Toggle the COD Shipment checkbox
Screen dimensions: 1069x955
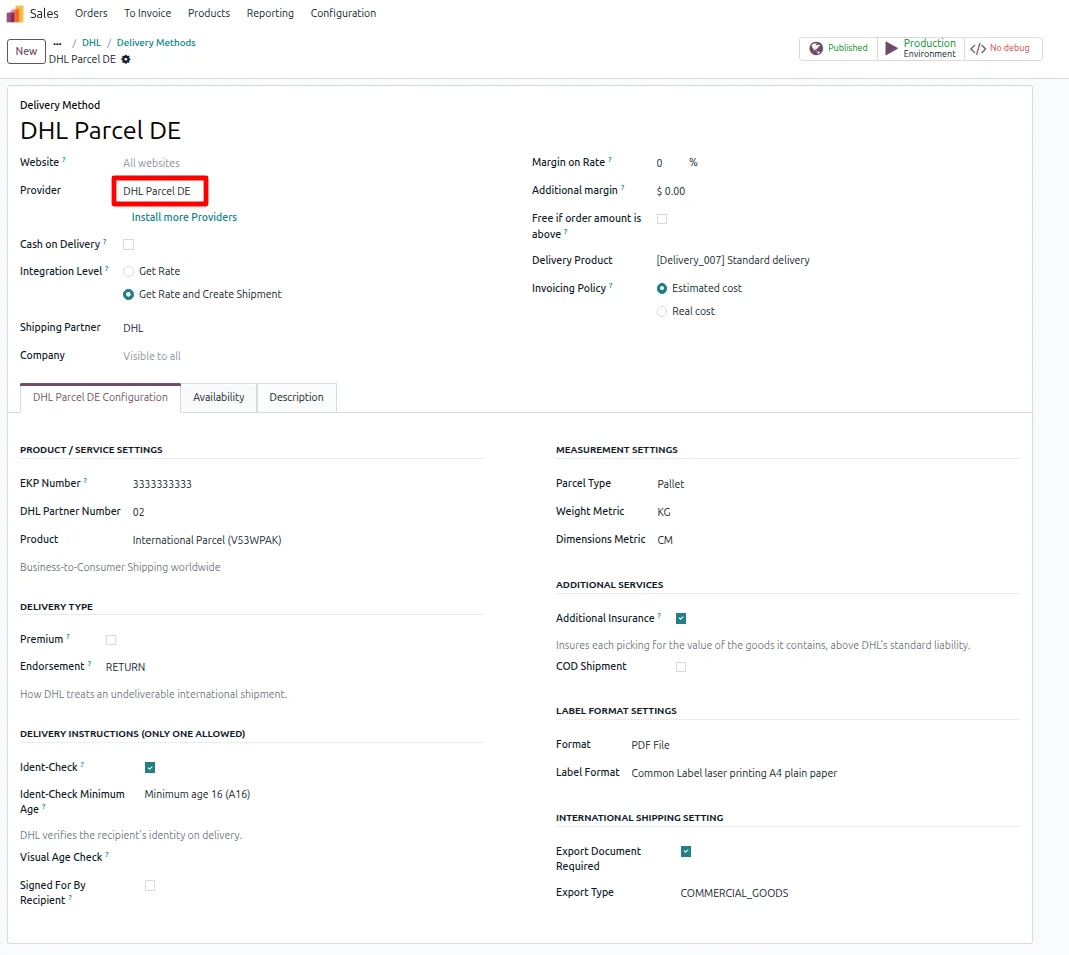[x=681, y=667]
